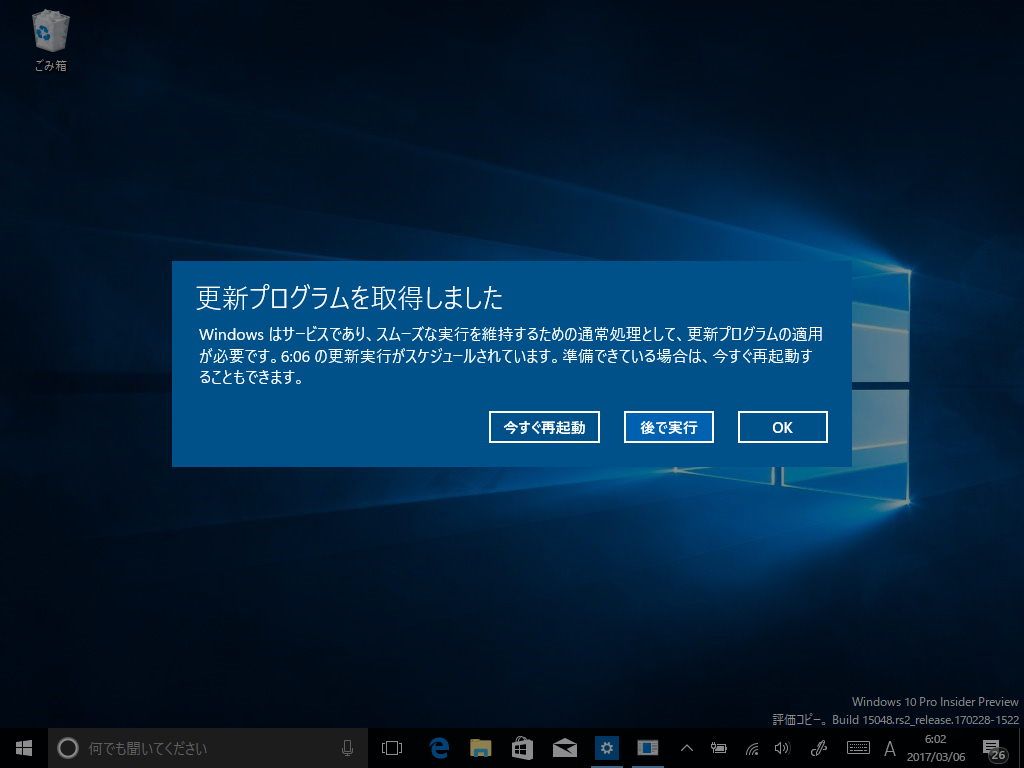Expand hidden tray icons with the chevron
The height and width of the screenshot is (768, 1024).
pos(686,747)
